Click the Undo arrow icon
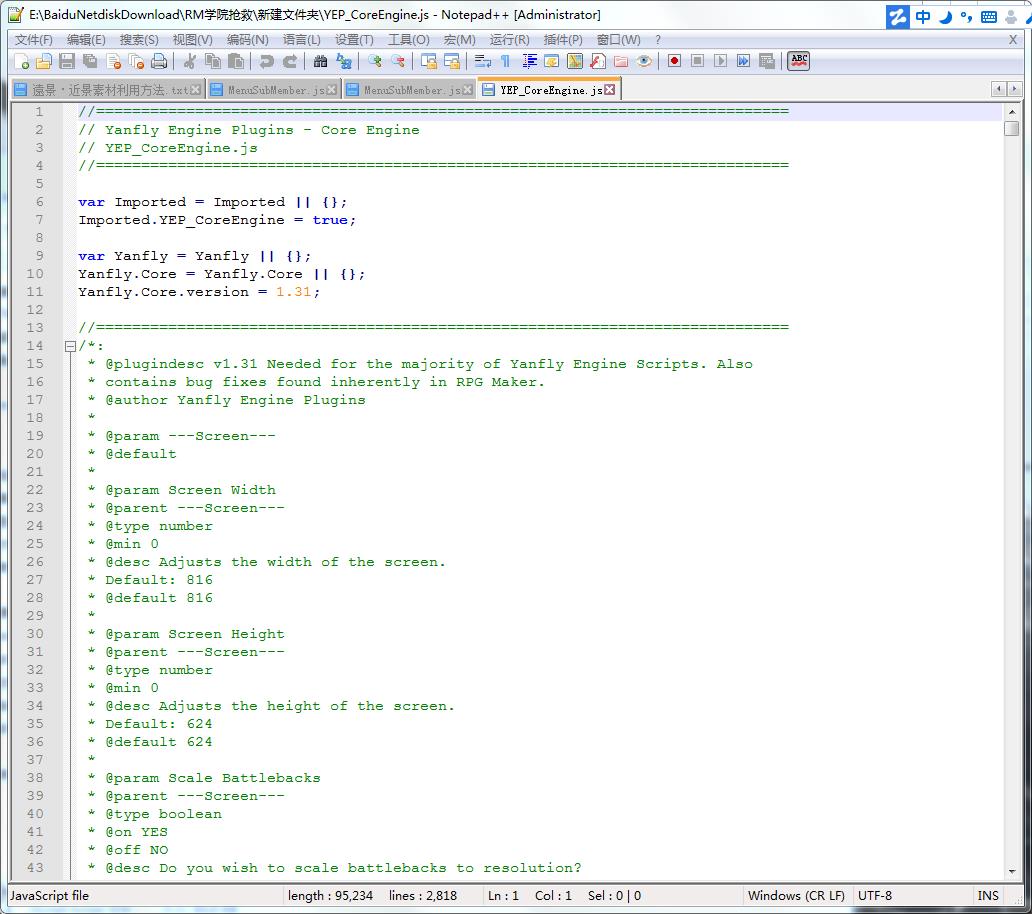This screenshot has height=914, width=1032. coord(266,61)
